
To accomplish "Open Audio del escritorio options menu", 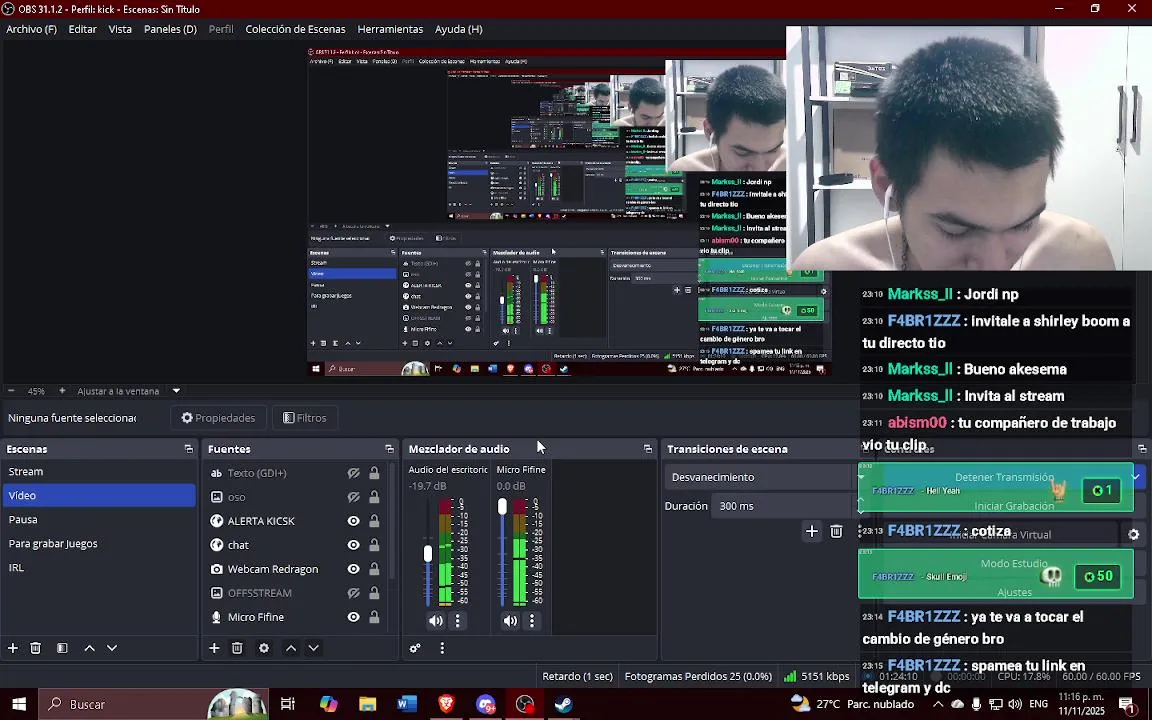I will (457, 621).
